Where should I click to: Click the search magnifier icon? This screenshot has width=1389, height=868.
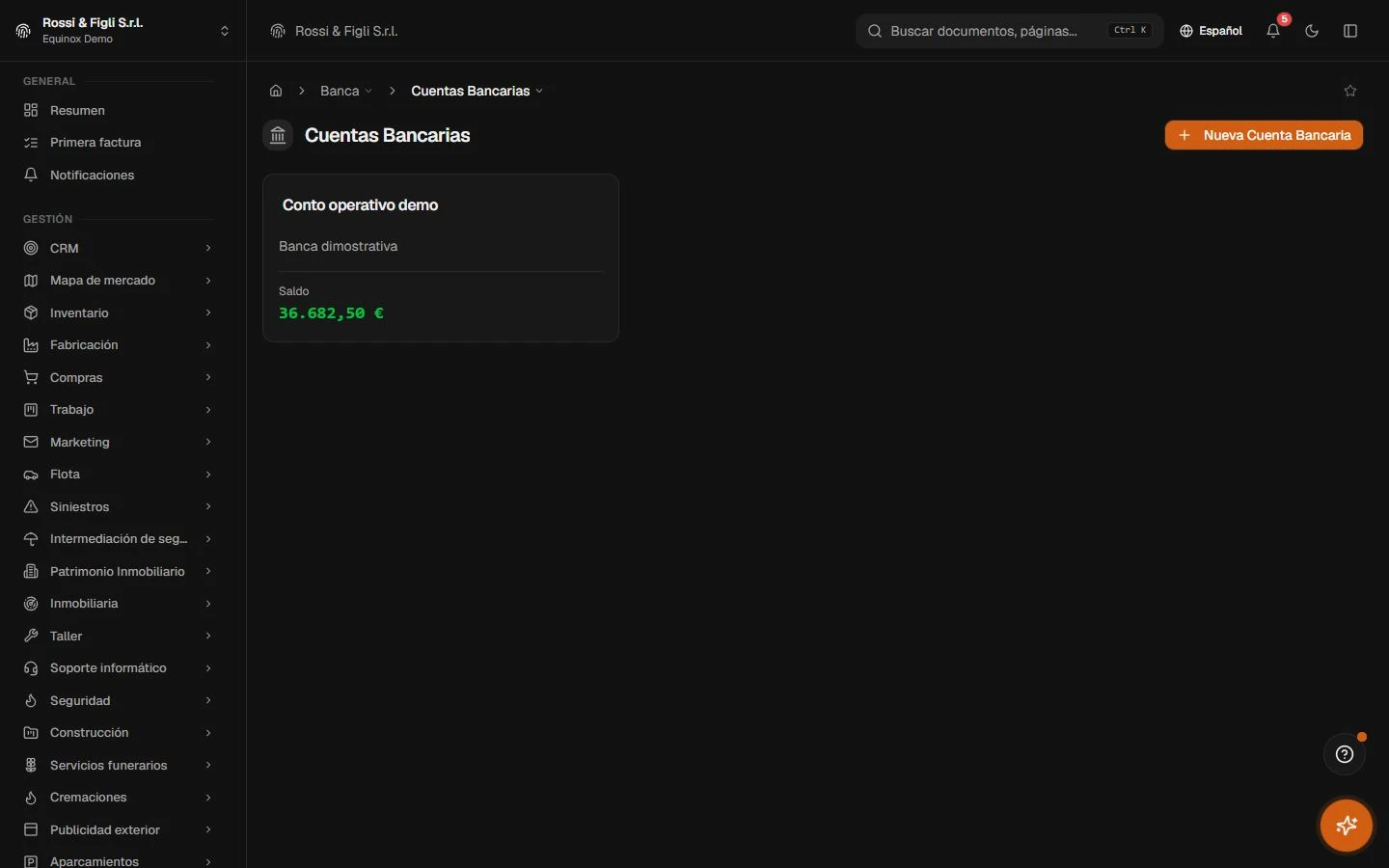(875, 31)
